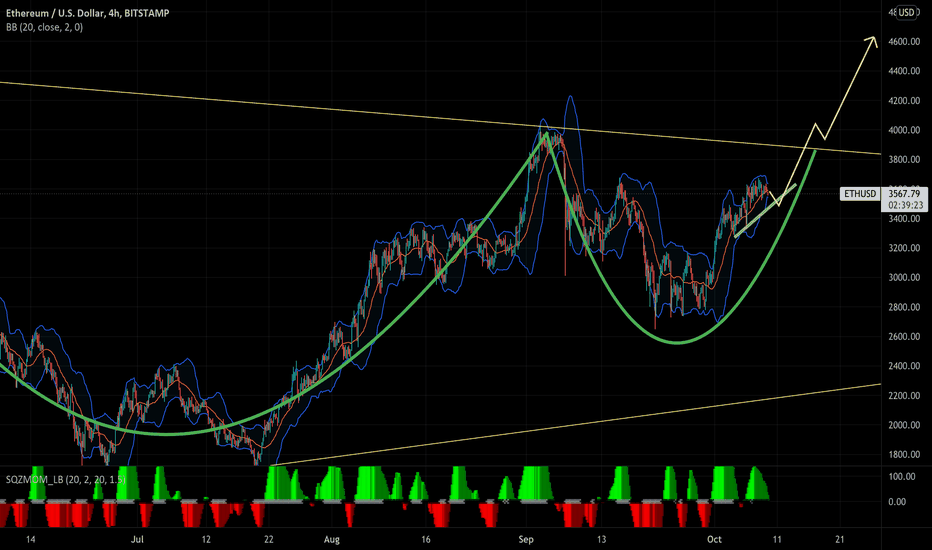
Task: Click the 16 date label on time axis
Action: (x=426, y=539)
